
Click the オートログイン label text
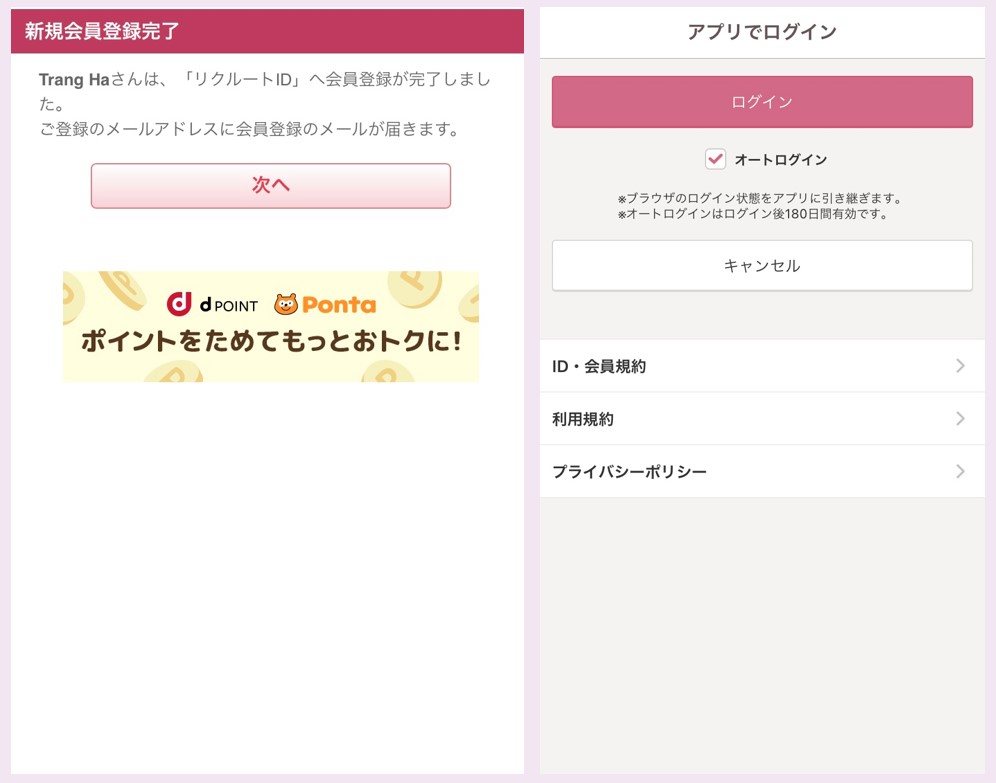coord(781,159)
